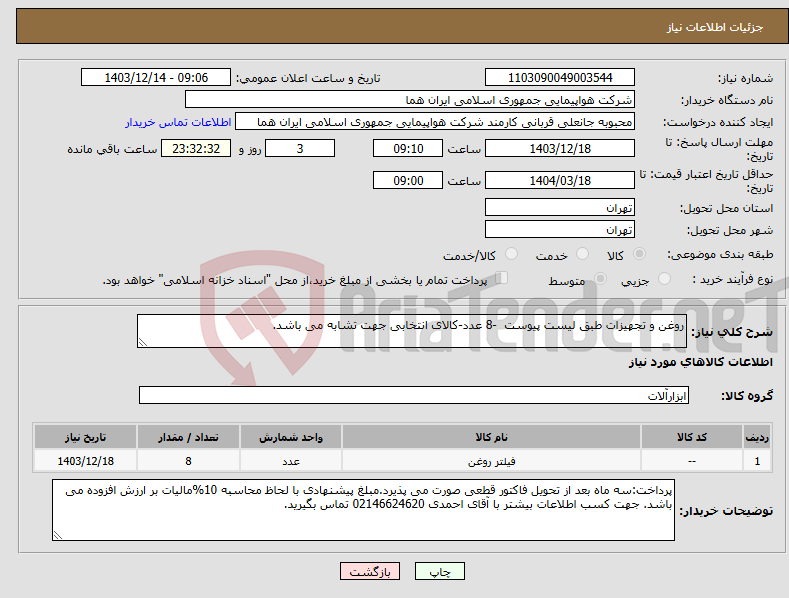Select the خدمت radio button
Image resolution: width=789 pixels, height=598 pixels.
[582, 254]
